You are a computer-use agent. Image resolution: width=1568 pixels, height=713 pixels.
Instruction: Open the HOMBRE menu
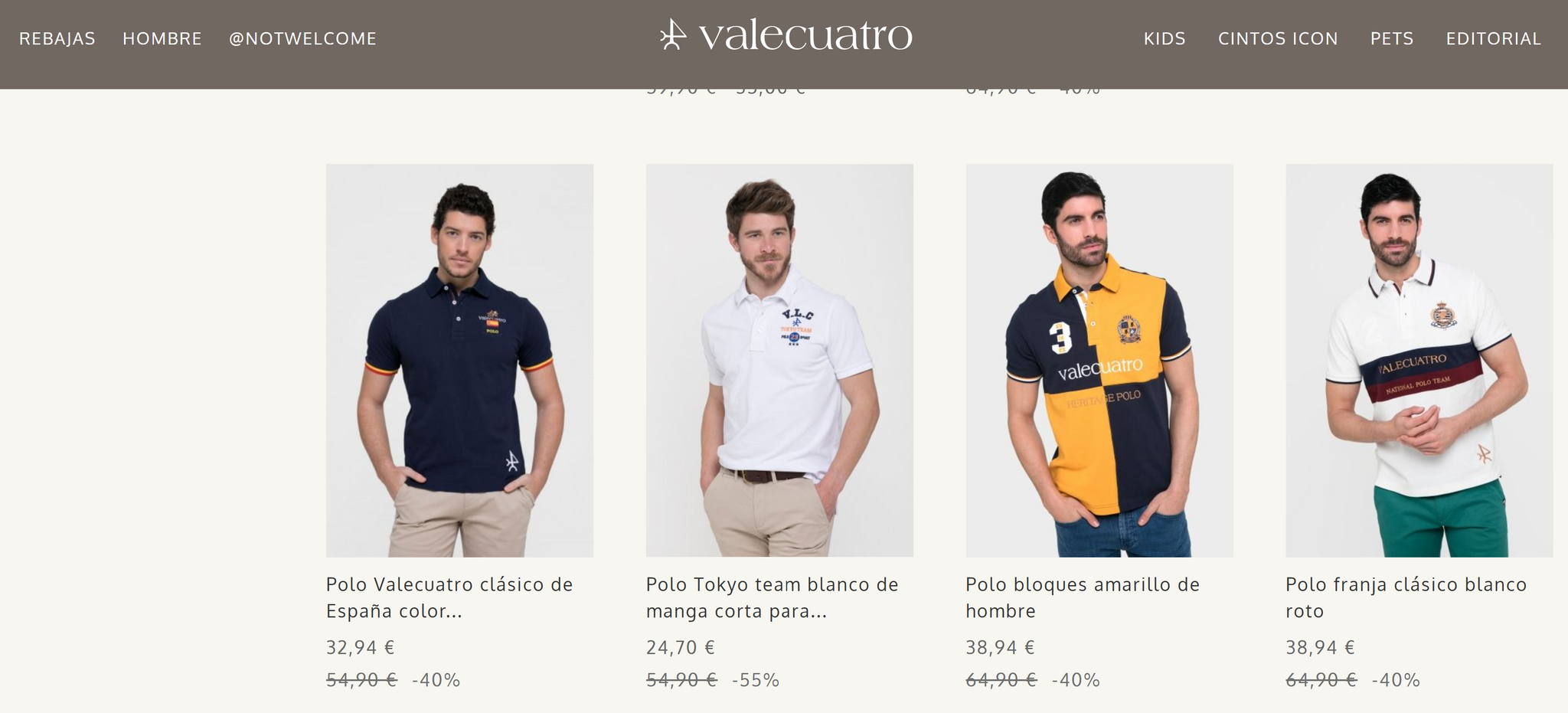pyautogui.click(x=162, y=39)
